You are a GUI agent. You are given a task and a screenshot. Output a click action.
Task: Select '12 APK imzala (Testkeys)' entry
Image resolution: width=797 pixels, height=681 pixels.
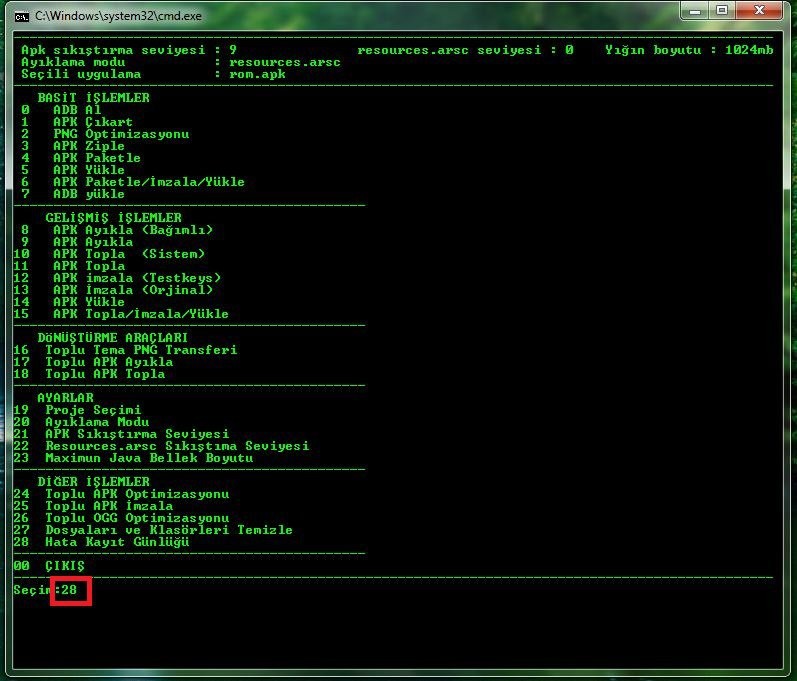117,278
